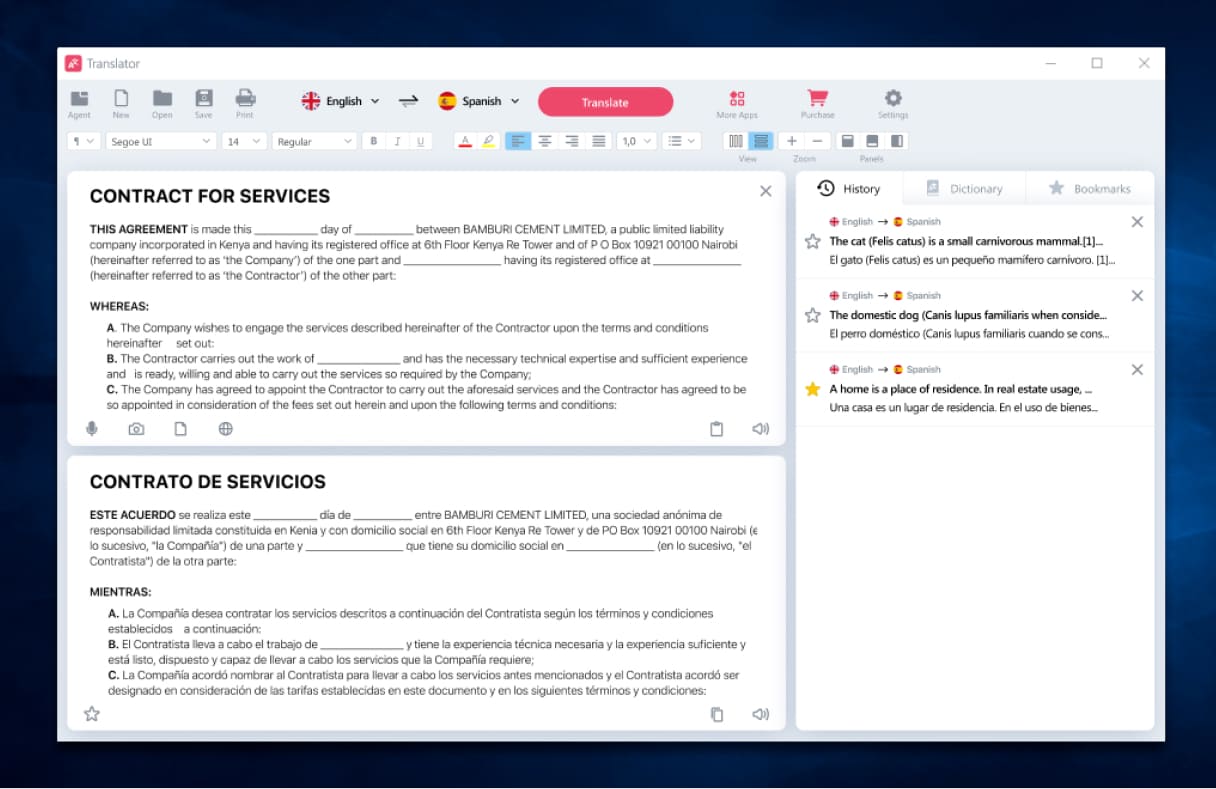Listen to the Spanish translation

click(761, 714)
